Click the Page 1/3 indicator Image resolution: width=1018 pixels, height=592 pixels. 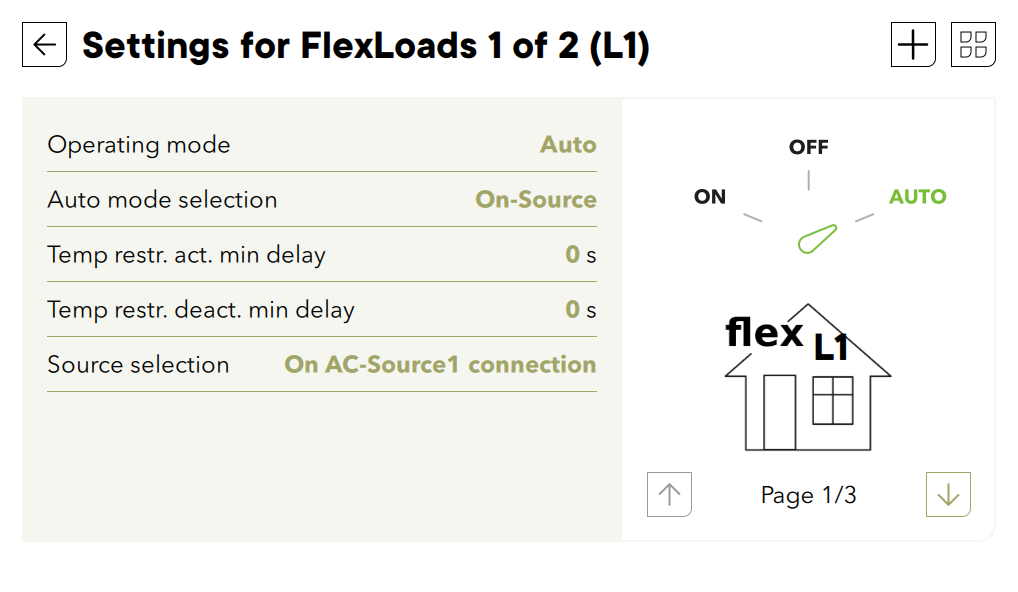click(x=808, y=495)
